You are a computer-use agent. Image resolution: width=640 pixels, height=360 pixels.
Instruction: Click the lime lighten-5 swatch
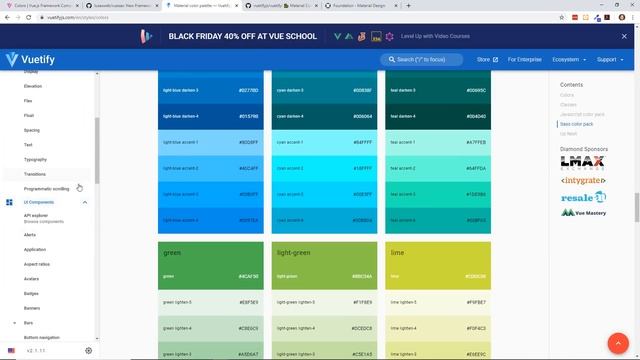pyautogui.click(x=438, y=302)
